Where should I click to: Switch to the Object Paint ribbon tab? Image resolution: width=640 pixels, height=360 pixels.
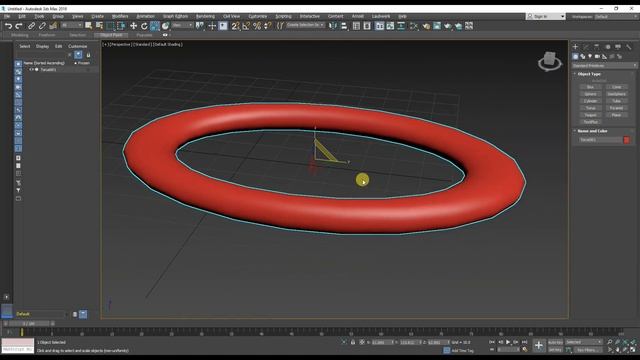[x=111, y=35]
